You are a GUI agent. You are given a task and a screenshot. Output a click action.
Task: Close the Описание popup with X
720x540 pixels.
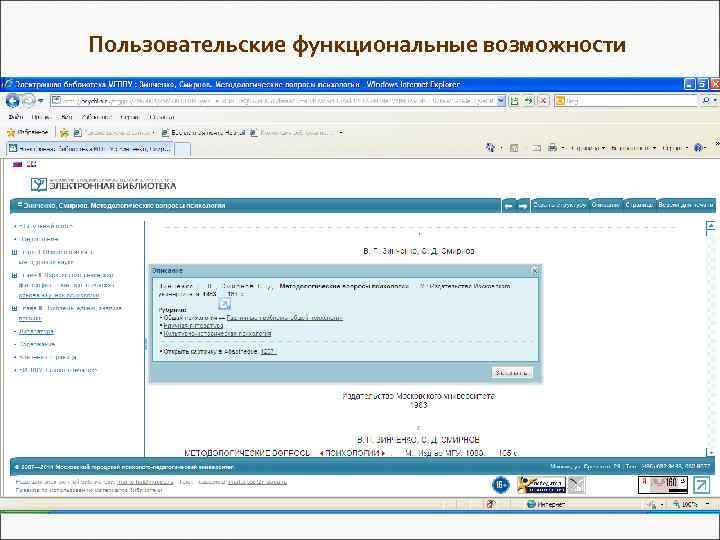tap(535, 271)
